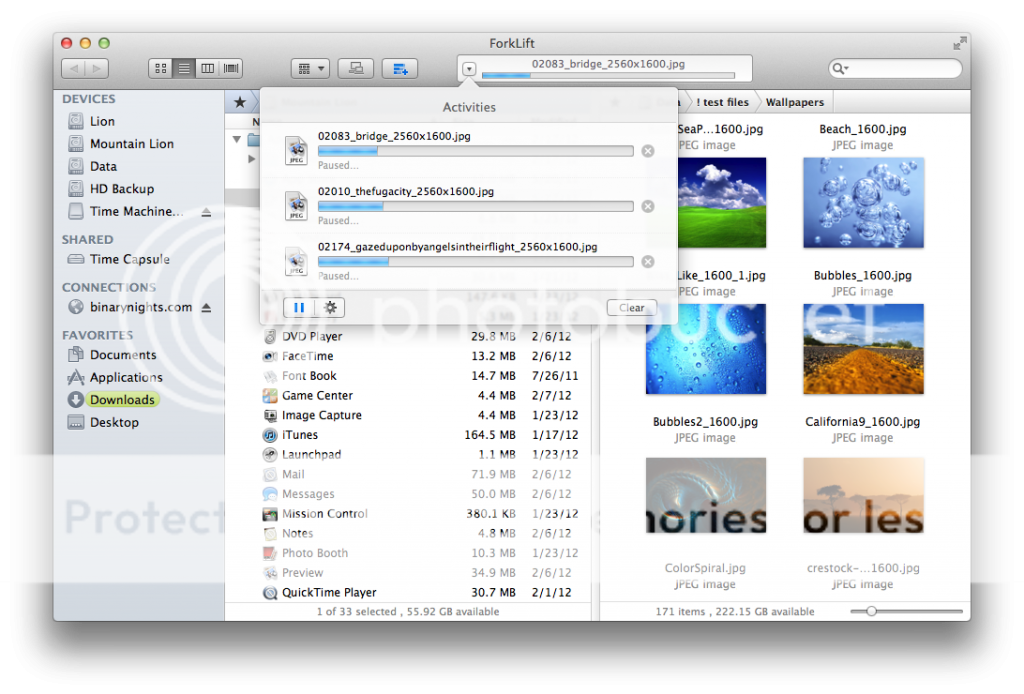Toggle the favorites star in path bar
1024x694 pixels.
(x=240, y=102)
